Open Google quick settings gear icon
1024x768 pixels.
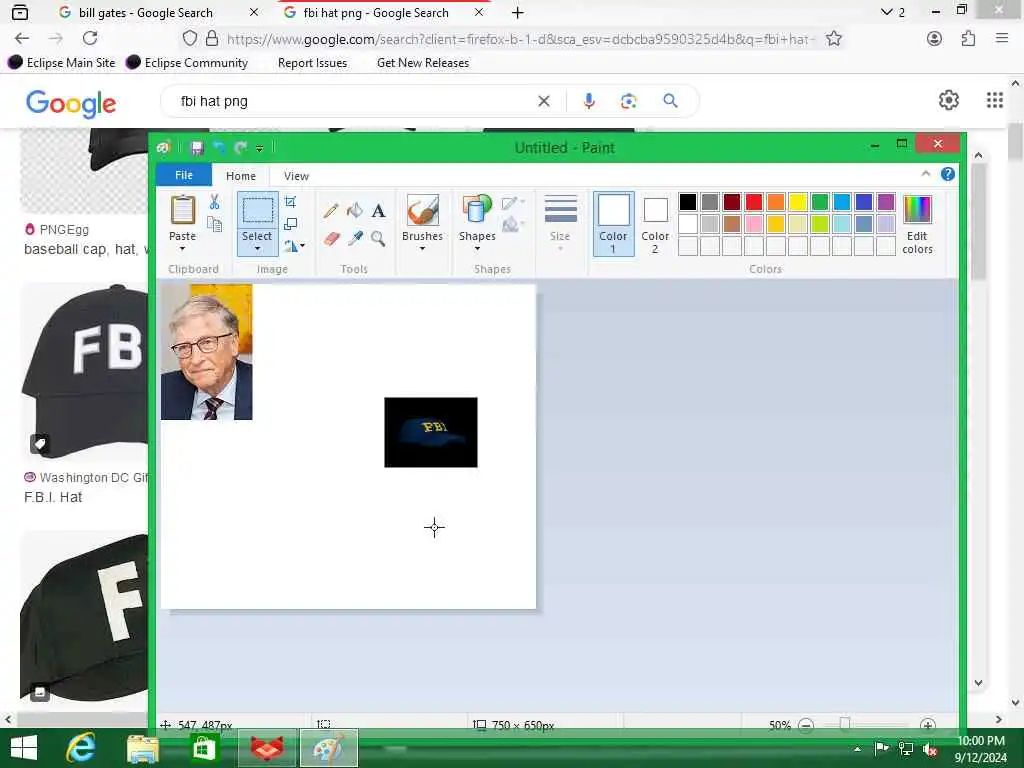coord(948,100)
